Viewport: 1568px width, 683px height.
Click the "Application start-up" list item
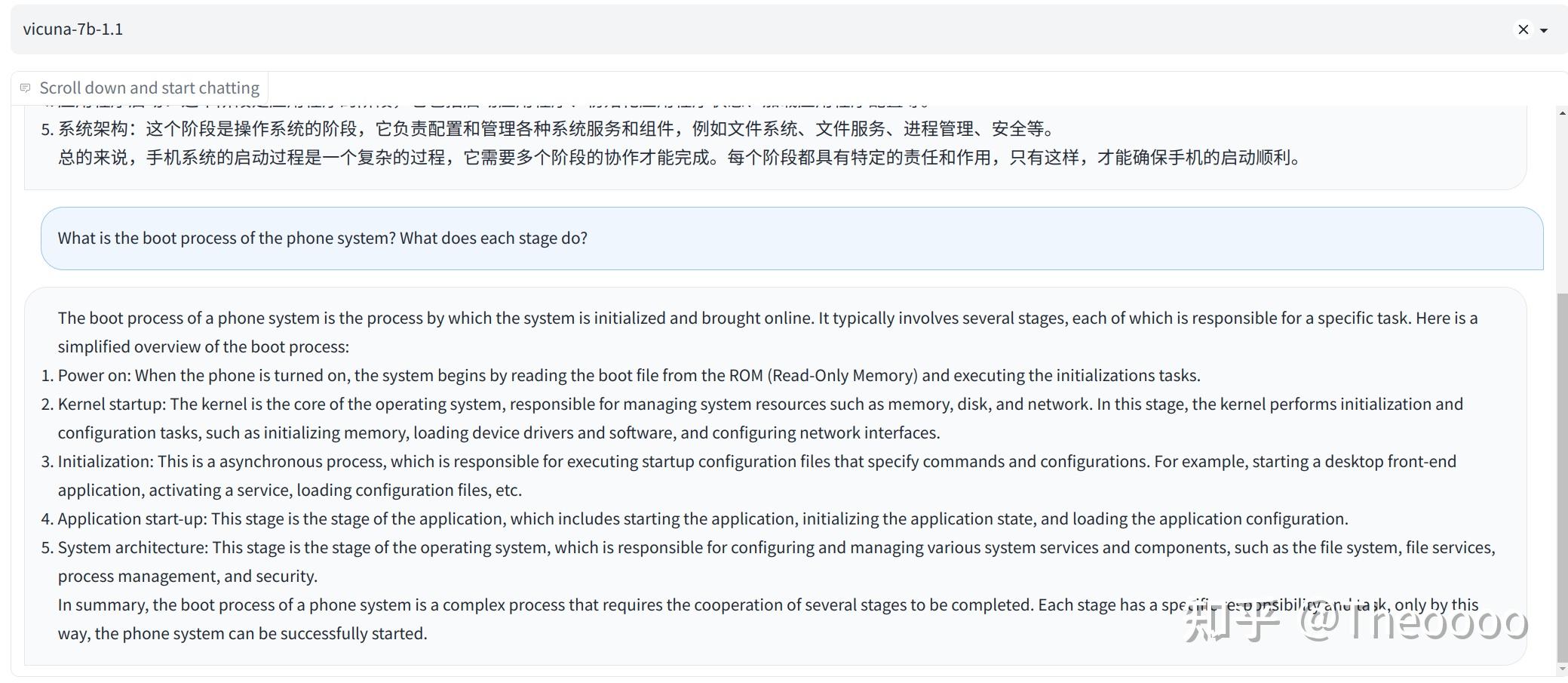pos(703,519)
